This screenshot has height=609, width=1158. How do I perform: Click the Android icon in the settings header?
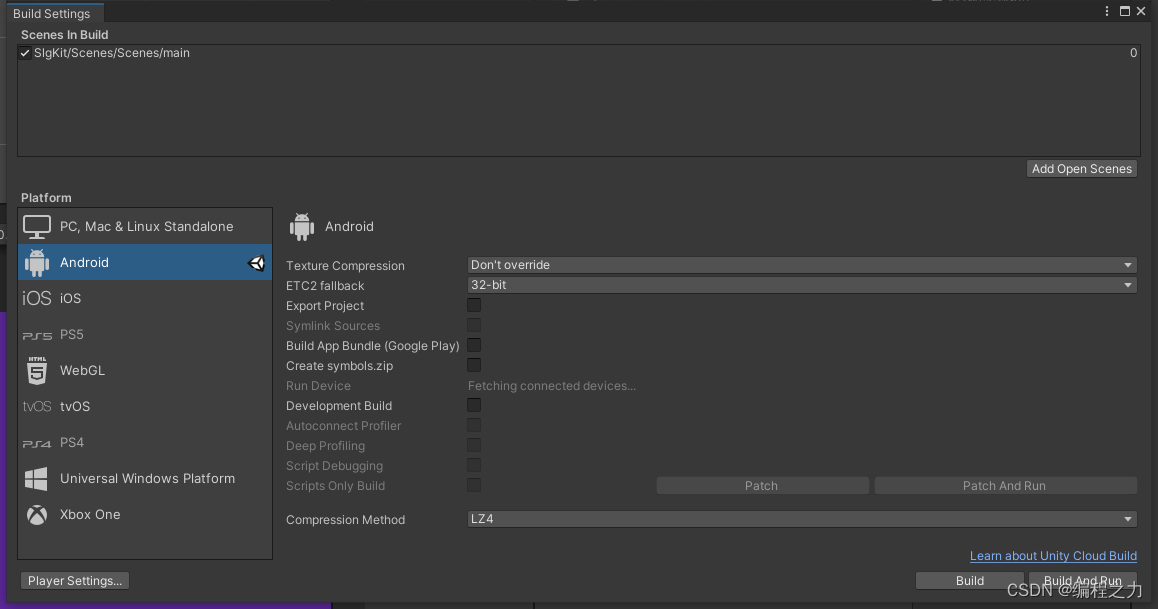(301, 227)
